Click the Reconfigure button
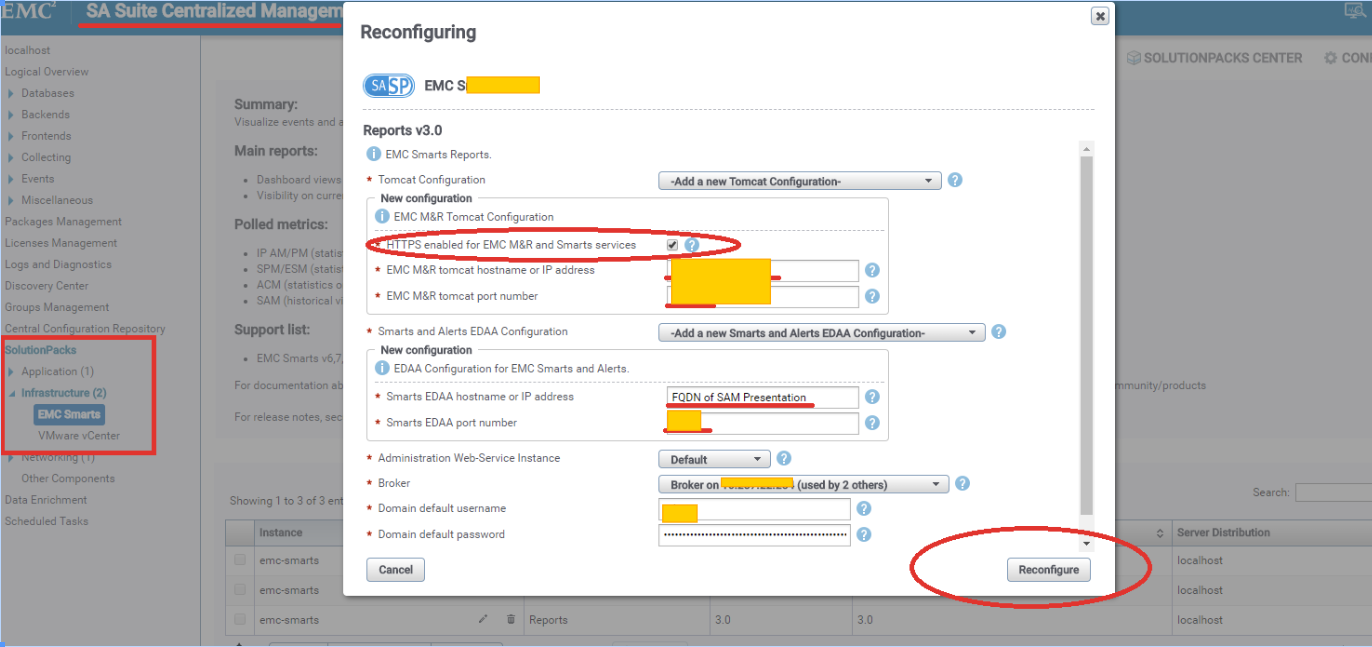 click(x=1048, y=570)
